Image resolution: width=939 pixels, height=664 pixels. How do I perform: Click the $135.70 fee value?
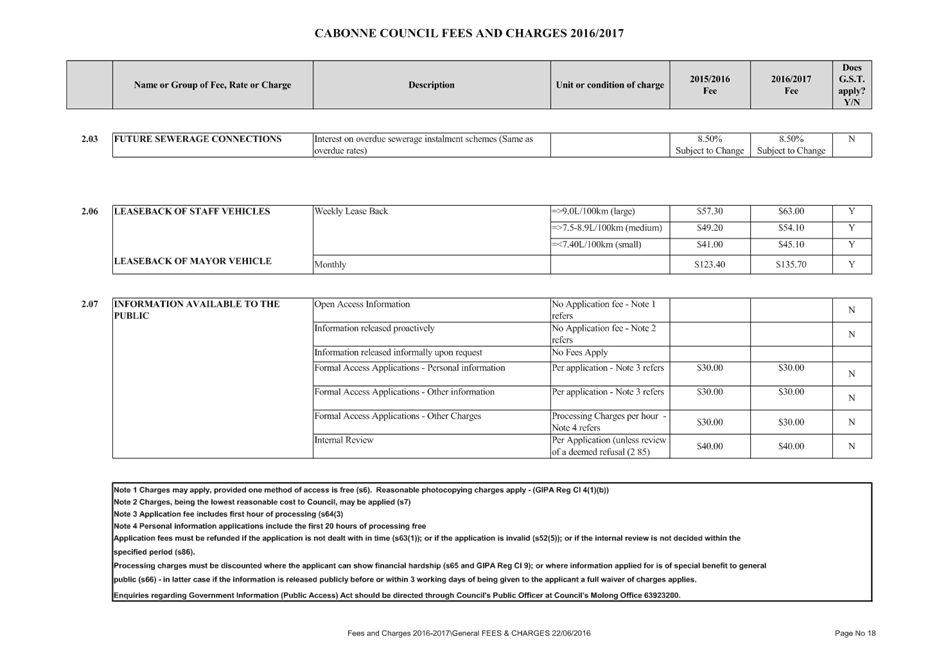pyautogui.click(x=791, y=265)
